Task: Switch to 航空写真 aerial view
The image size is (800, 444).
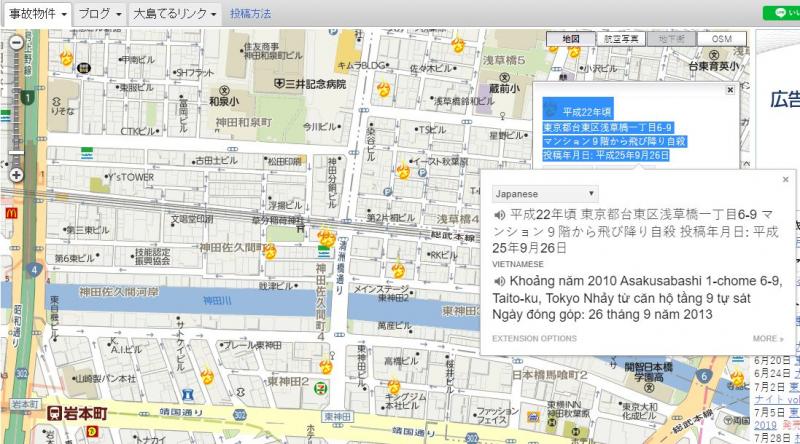Action: (621, 39)
